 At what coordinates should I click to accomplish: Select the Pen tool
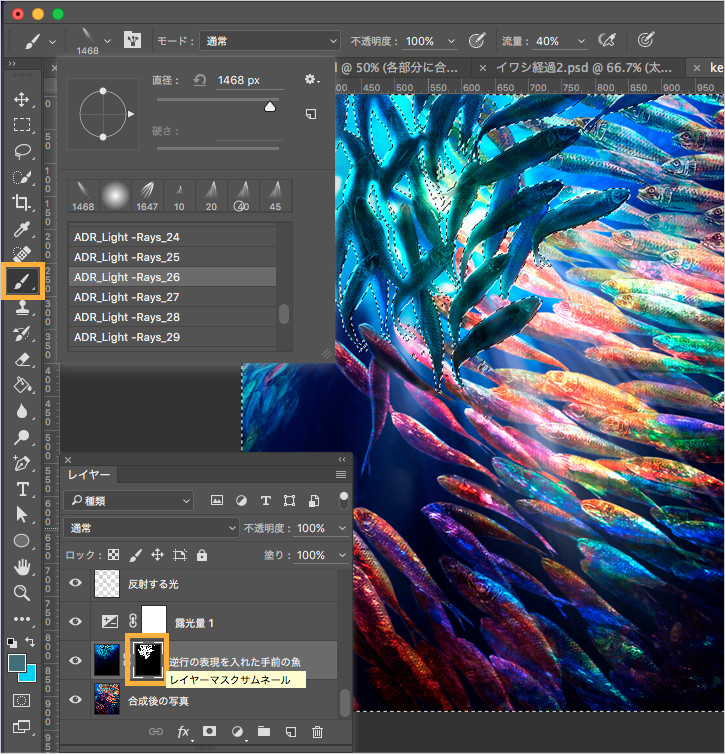point(21,463)
